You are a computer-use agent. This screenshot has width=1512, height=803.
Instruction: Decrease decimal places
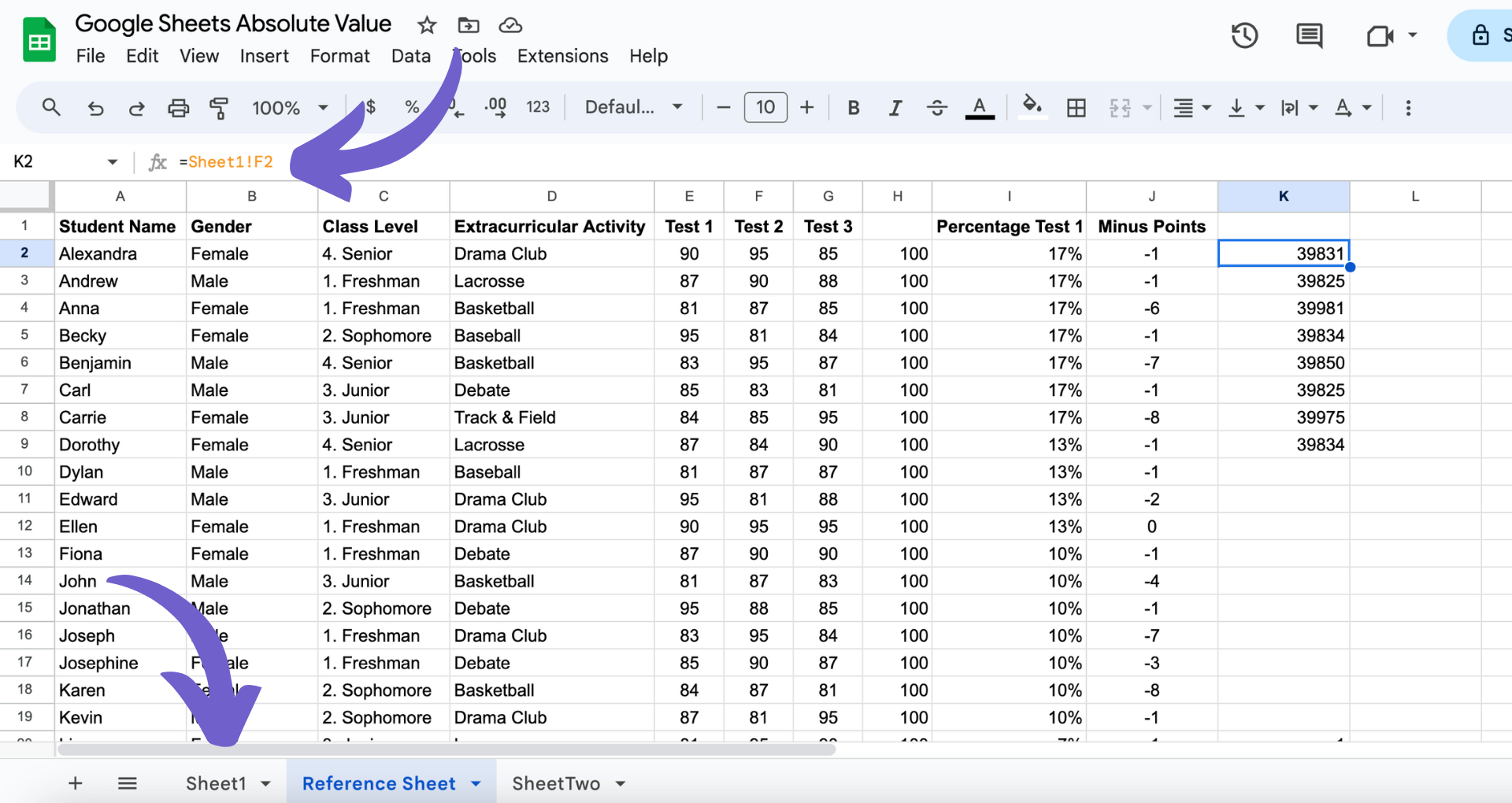click(x=454, y=107)
